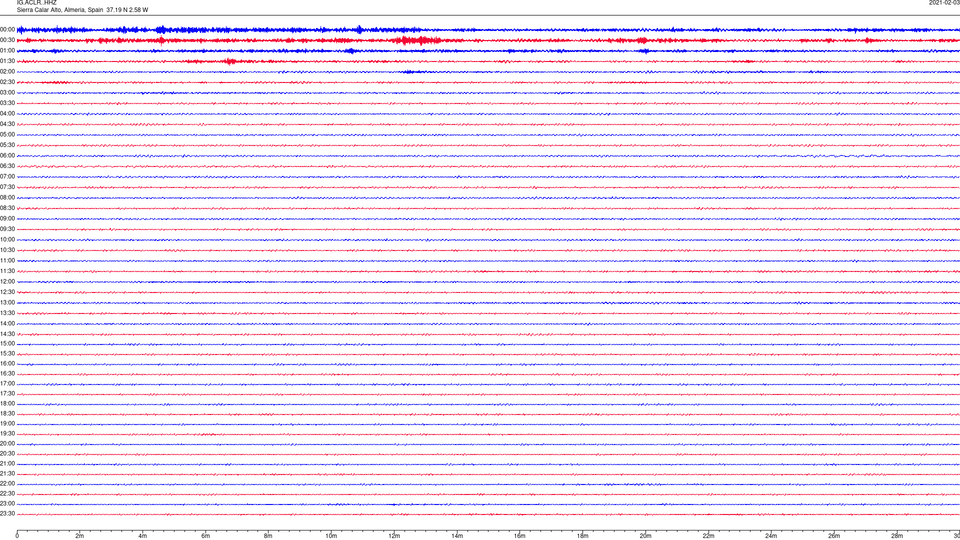This screenshot has width=960, height=540.
Task: Click the 12:00 row time label
Action: pyautogui.click(x=7, y=282)
